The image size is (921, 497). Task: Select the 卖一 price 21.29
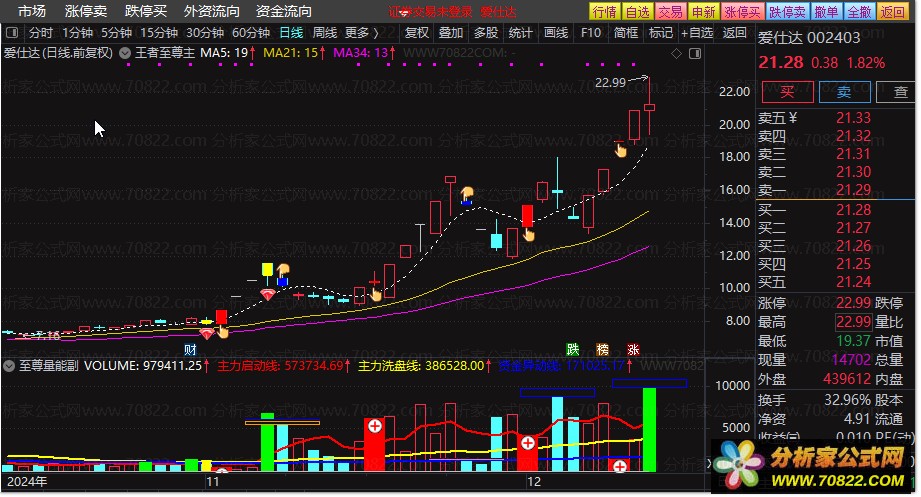click(x=853, y=190)
